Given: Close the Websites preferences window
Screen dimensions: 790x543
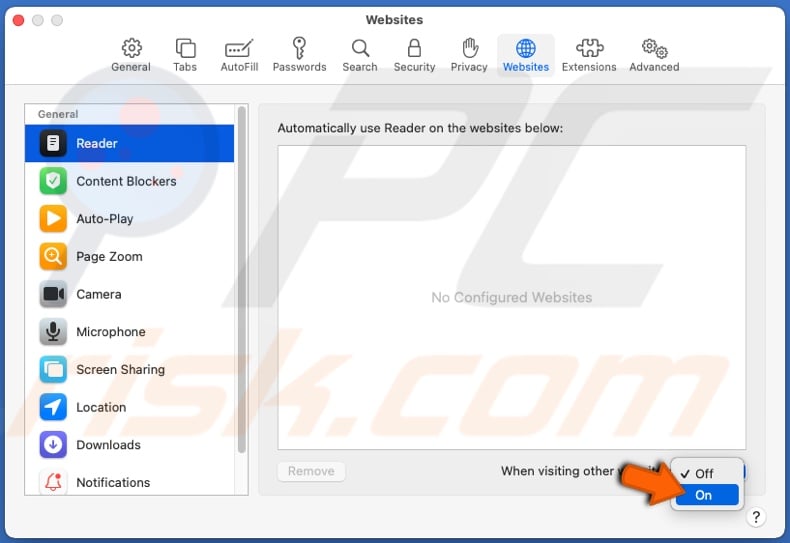Looking at the screenshot, I should click(x=19, y=20).
